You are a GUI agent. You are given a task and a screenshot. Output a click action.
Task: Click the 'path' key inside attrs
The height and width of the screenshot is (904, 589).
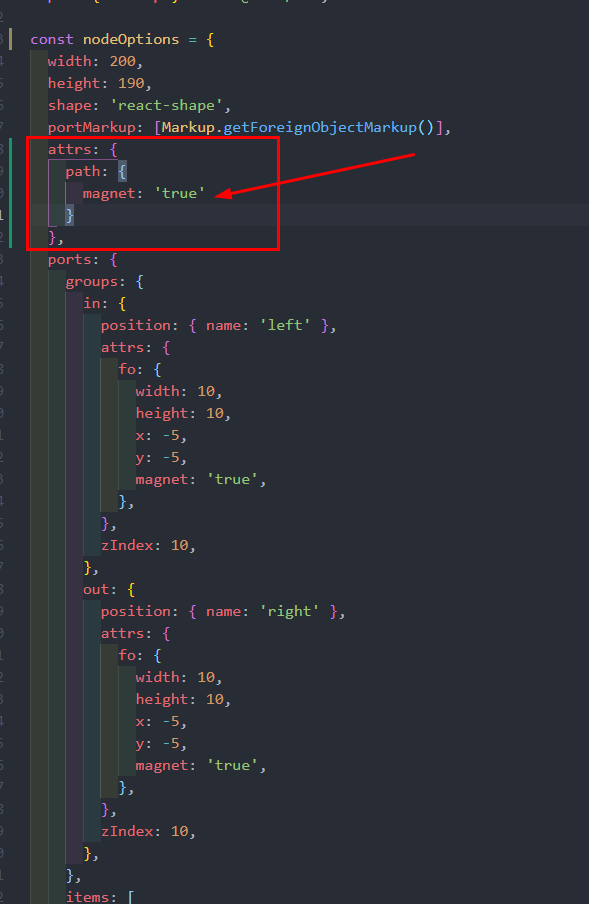click(83, 171)
